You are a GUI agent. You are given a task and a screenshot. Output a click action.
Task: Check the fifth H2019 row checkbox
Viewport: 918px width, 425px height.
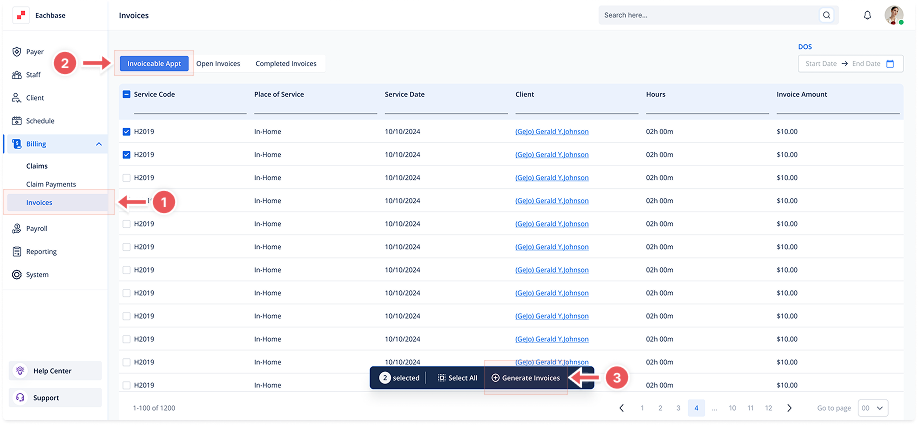coord(126,224)
